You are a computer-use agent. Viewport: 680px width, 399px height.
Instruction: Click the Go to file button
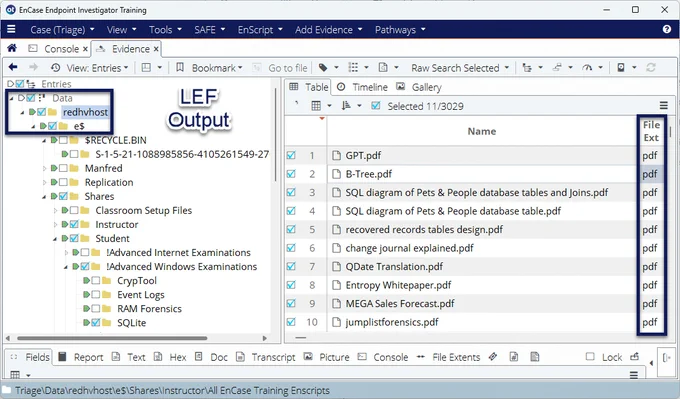[280, 68]
